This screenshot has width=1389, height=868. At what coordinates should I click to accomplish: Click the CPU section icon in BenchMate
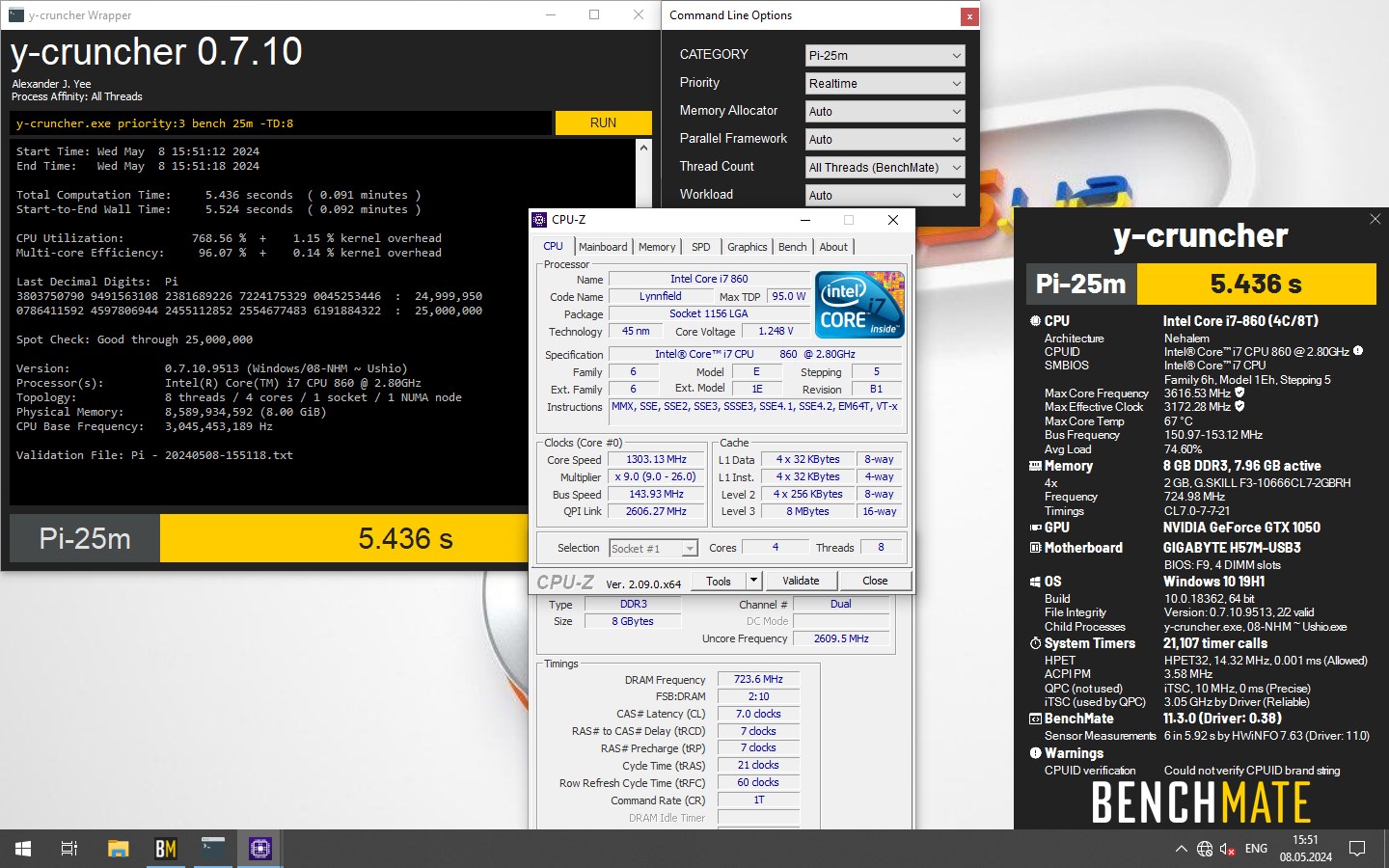[1035, 320]
